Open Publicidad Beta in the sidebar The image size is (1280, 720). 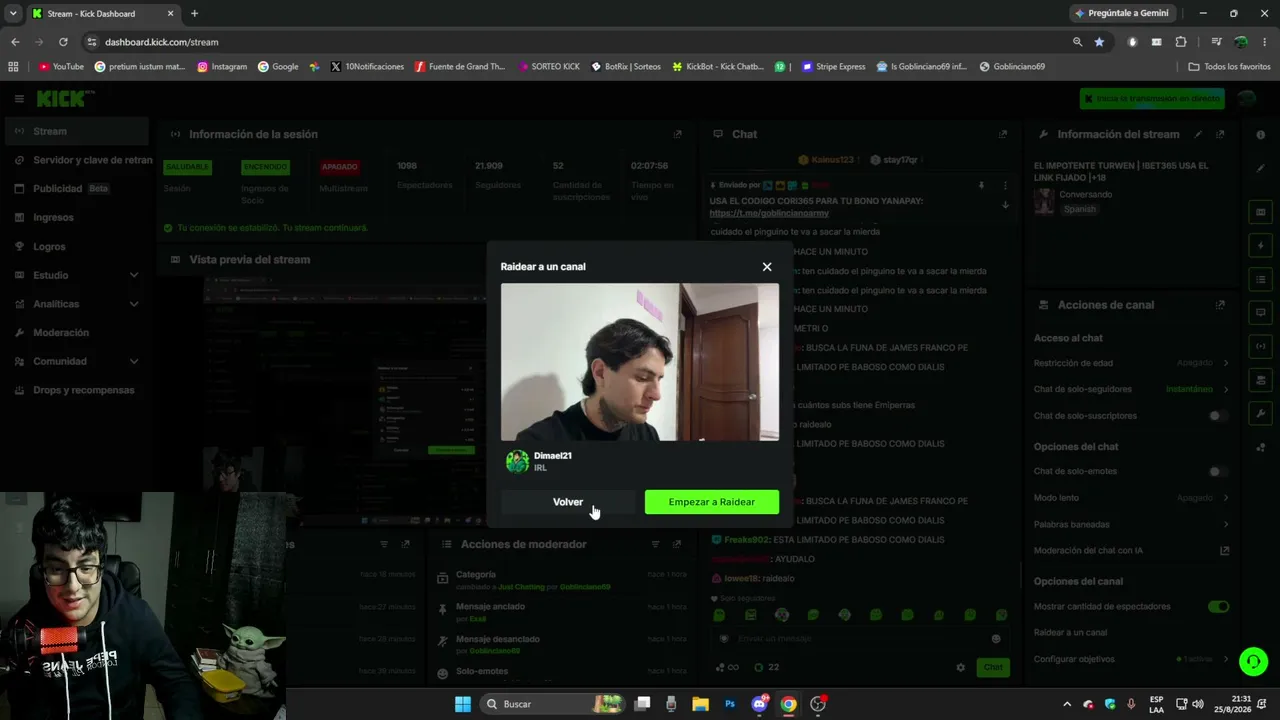click(75, 188)
